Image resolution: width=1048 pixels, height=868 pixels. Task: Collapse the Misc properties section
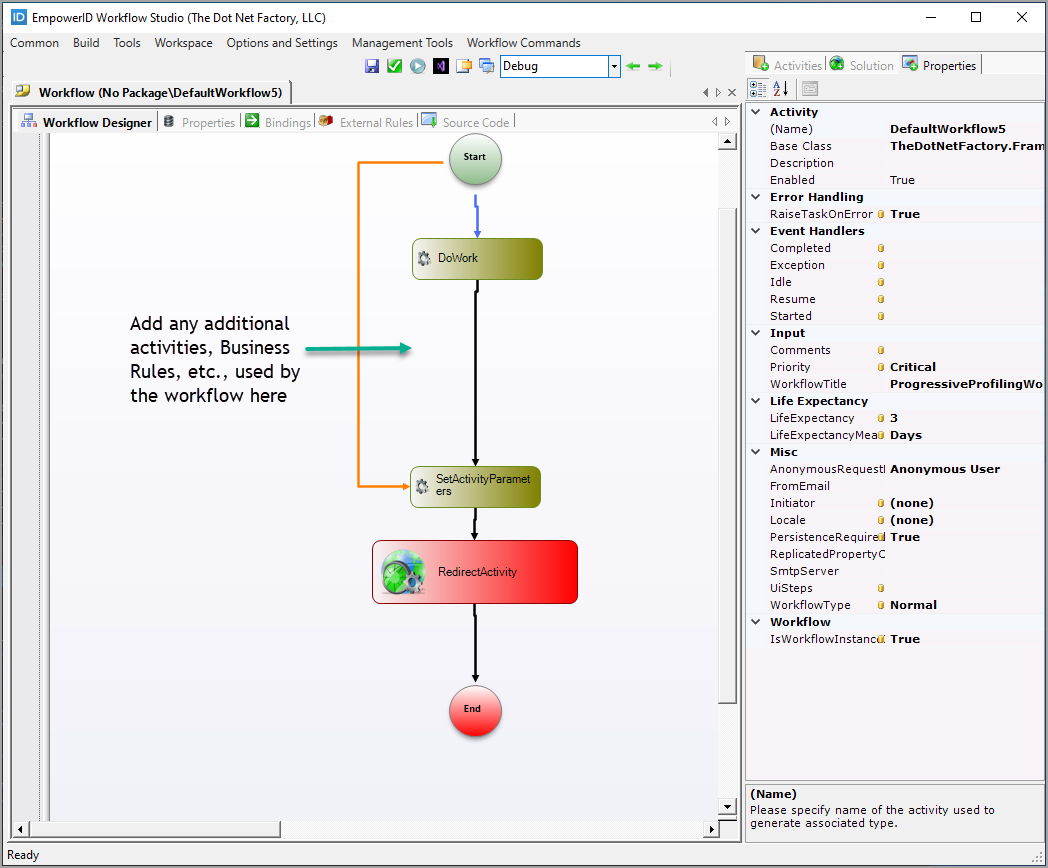coord(756,451)
